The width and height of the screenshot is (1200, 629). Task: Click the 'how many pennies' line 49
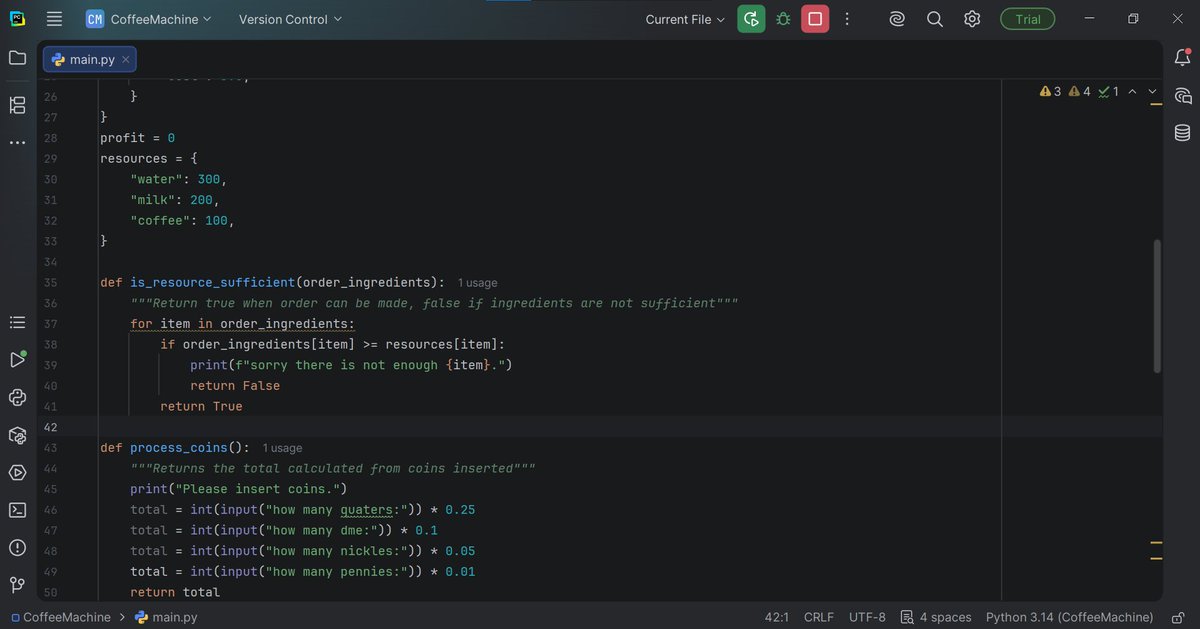pyautogui.click(x=302, y=572)
